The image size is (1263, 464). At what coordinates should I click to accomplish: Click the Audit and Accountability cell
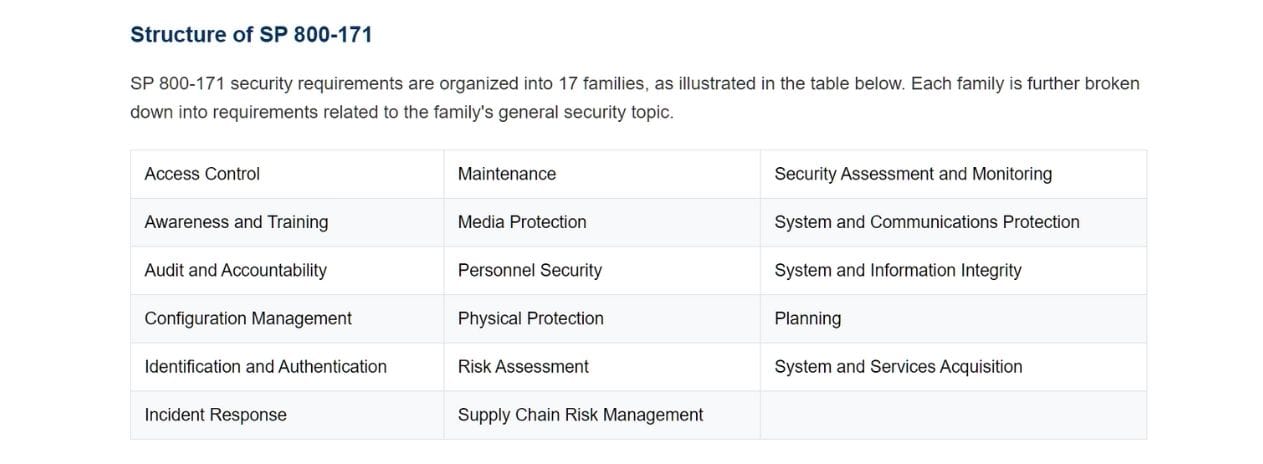[x=287, y=270]
